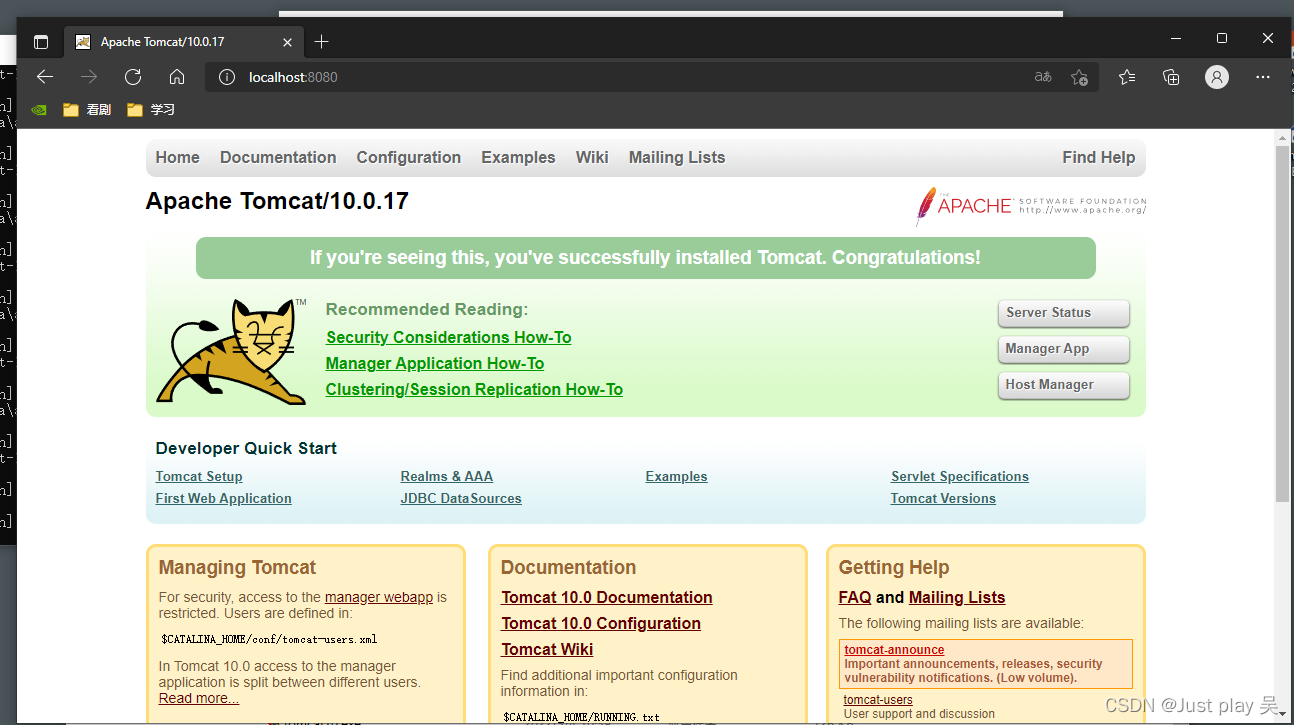The height and width of the screenshot is (725, 1294).
Task: Click the NVIDIA bookmark icon
Action: [39, 110]
